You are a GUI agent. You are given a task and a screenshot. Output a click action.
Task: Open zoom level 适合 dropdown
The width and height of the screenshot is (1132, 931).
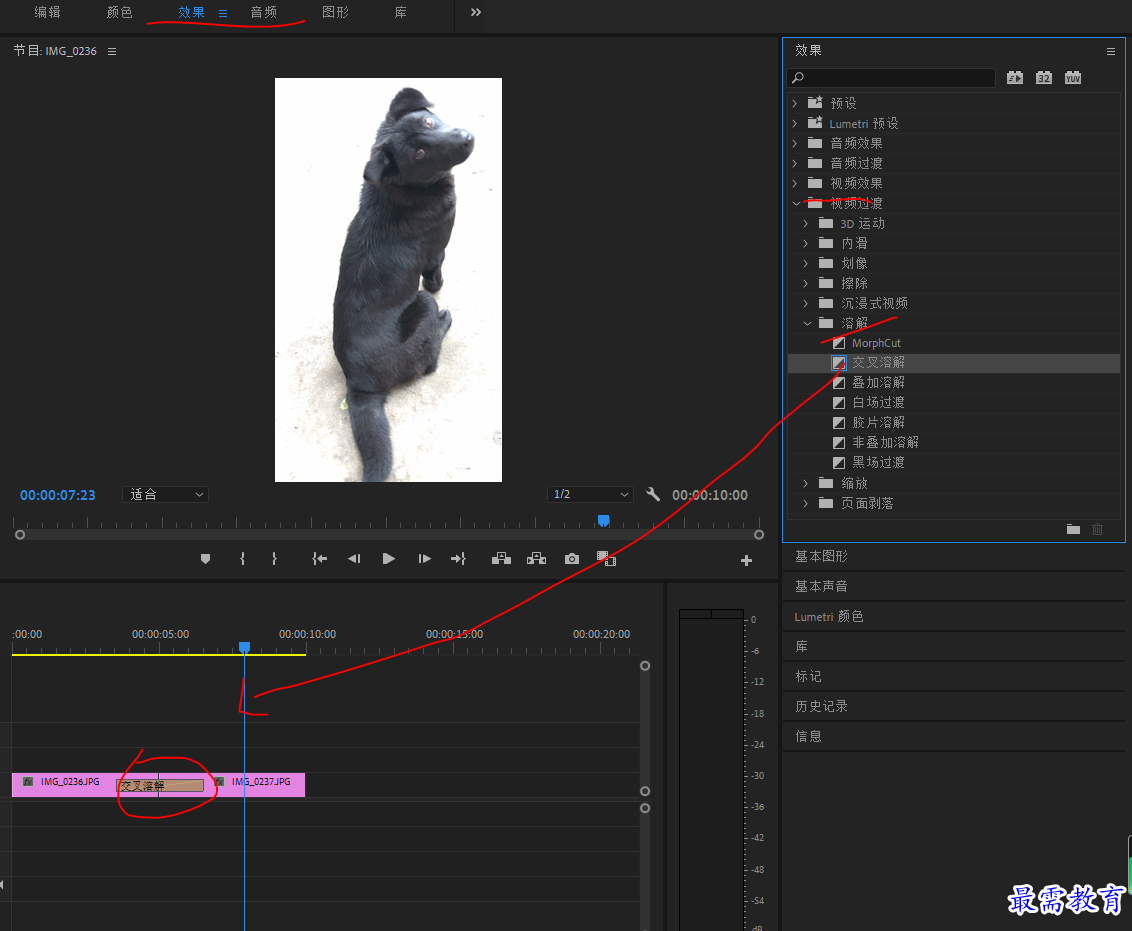coord(165,494)
